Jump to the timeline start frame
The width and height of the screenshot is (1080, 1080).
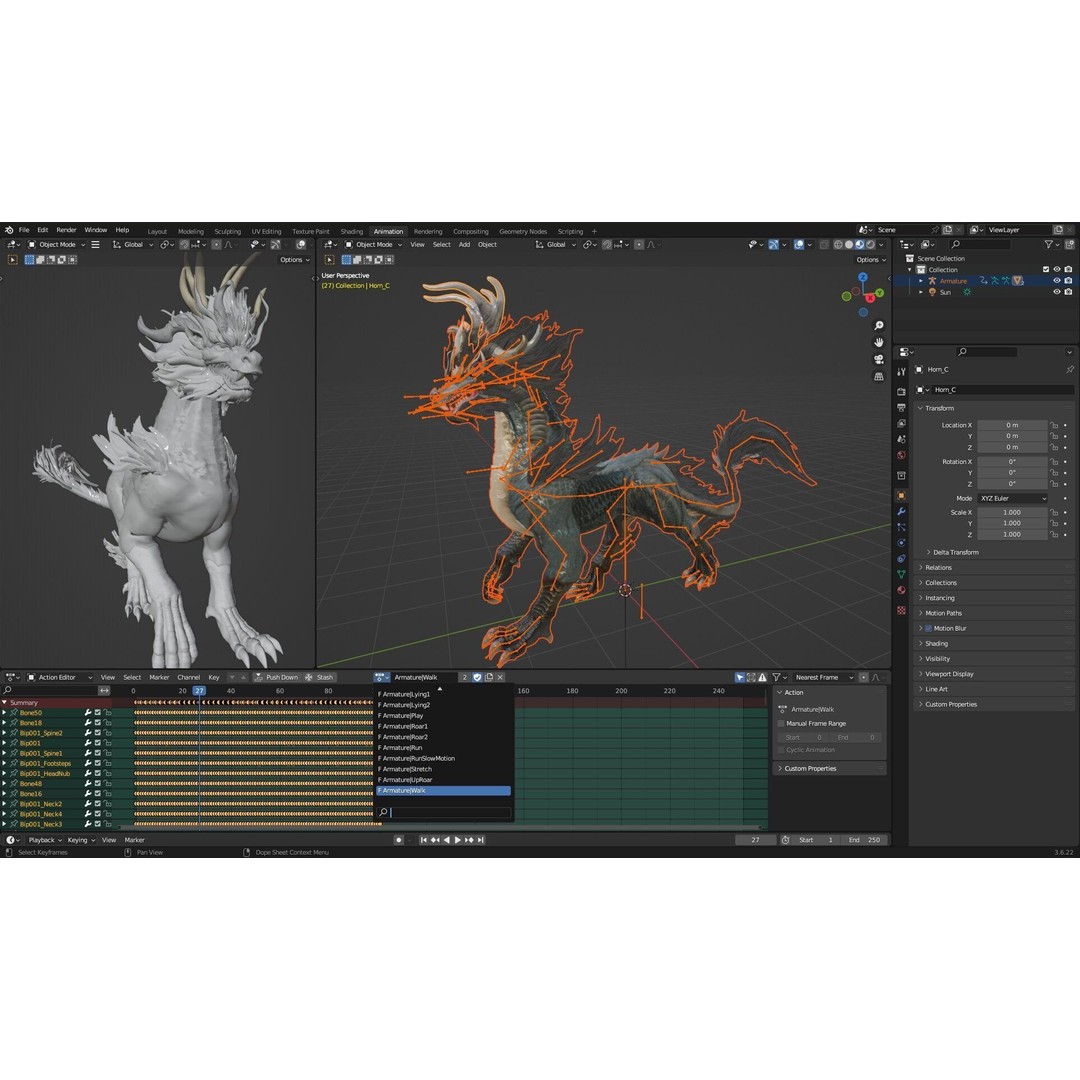tap(424, 840)
